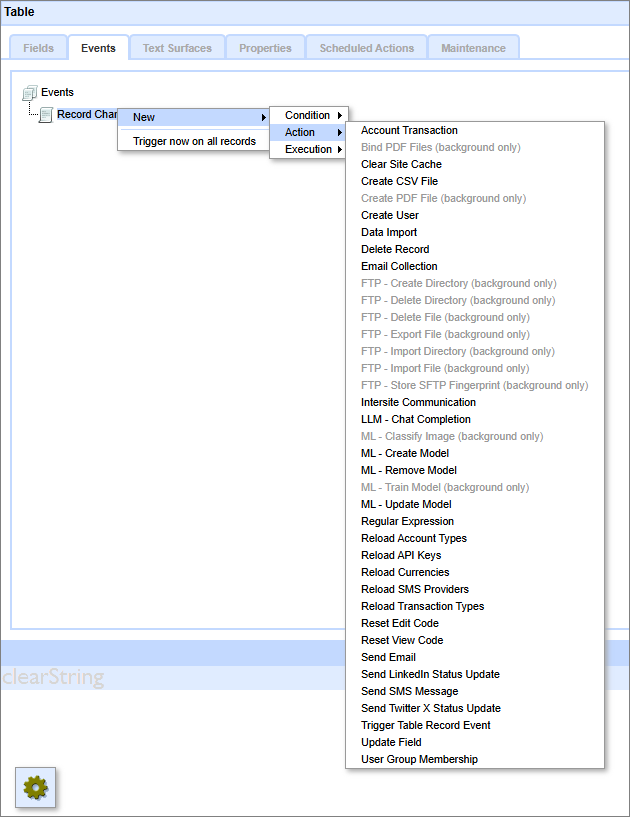This screenshot has height=817, width=630.
Task: Click the gear settings icon
Action: [36, 787]
